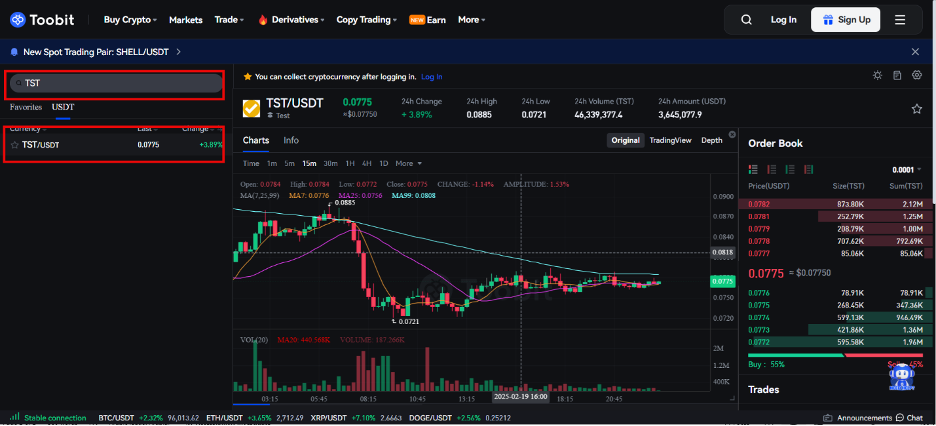Viewport: 936px width, 426px height.
Task: Switch to Charts tab
Action: pyautogui.click(x=256, y=140)
